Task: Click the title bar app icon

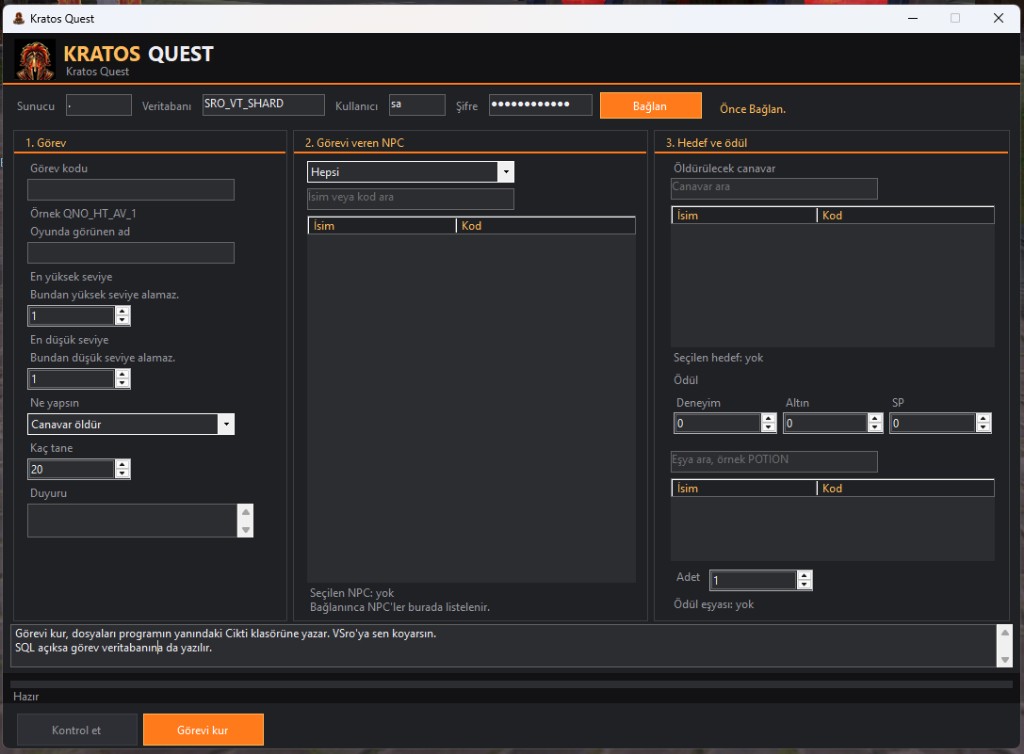Action: point(18,18)
